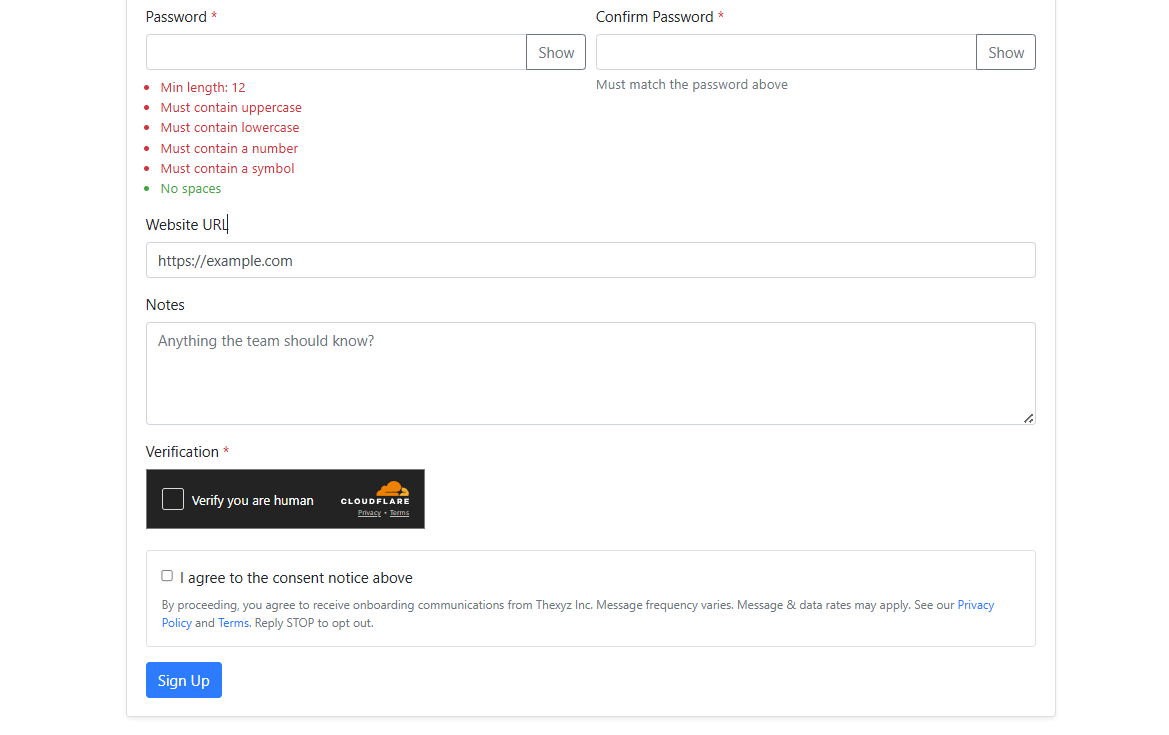
Task: Check the Verify you are human box
Action: 173,499
